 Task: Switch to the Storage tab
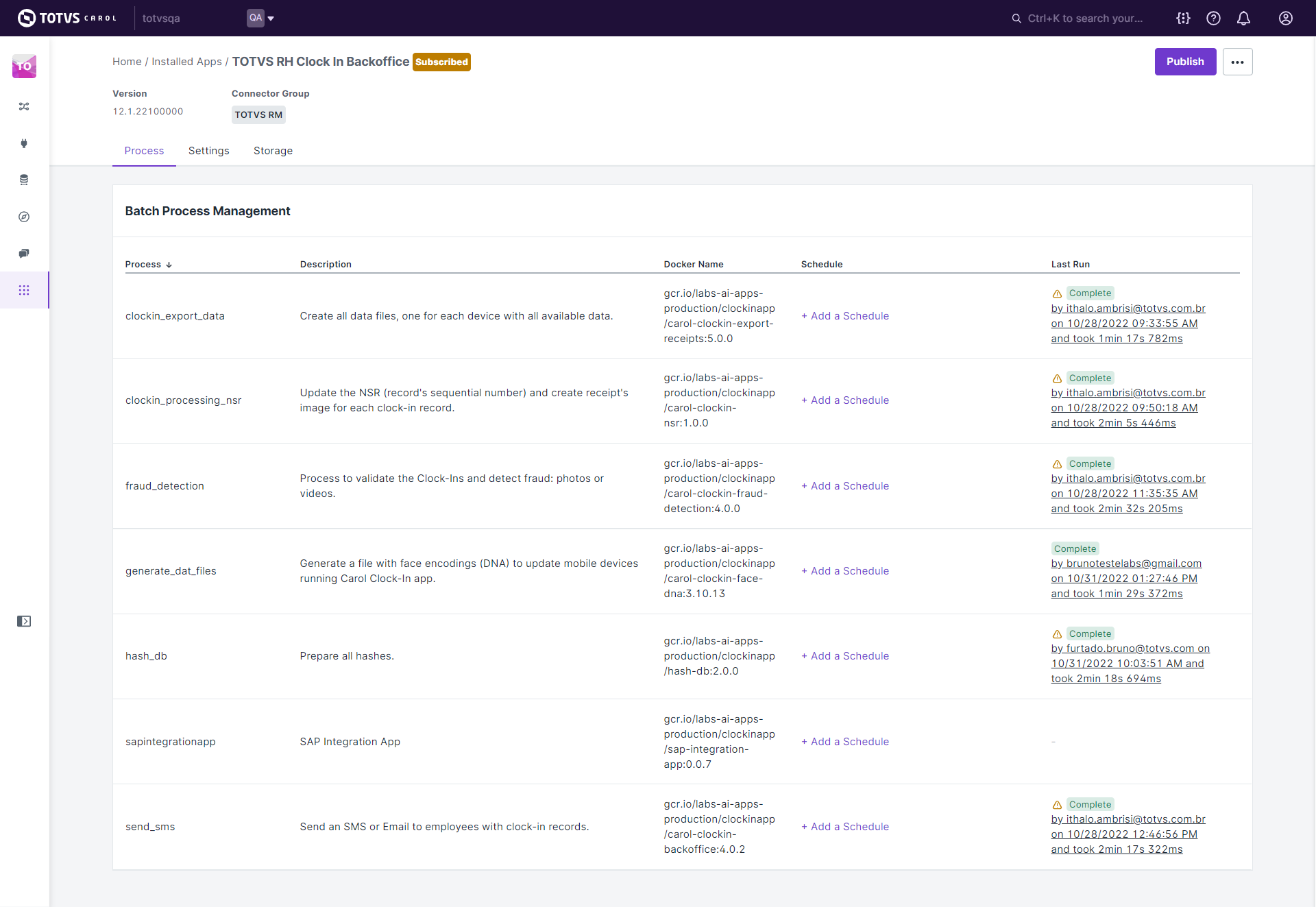click(x=273, y=151)
